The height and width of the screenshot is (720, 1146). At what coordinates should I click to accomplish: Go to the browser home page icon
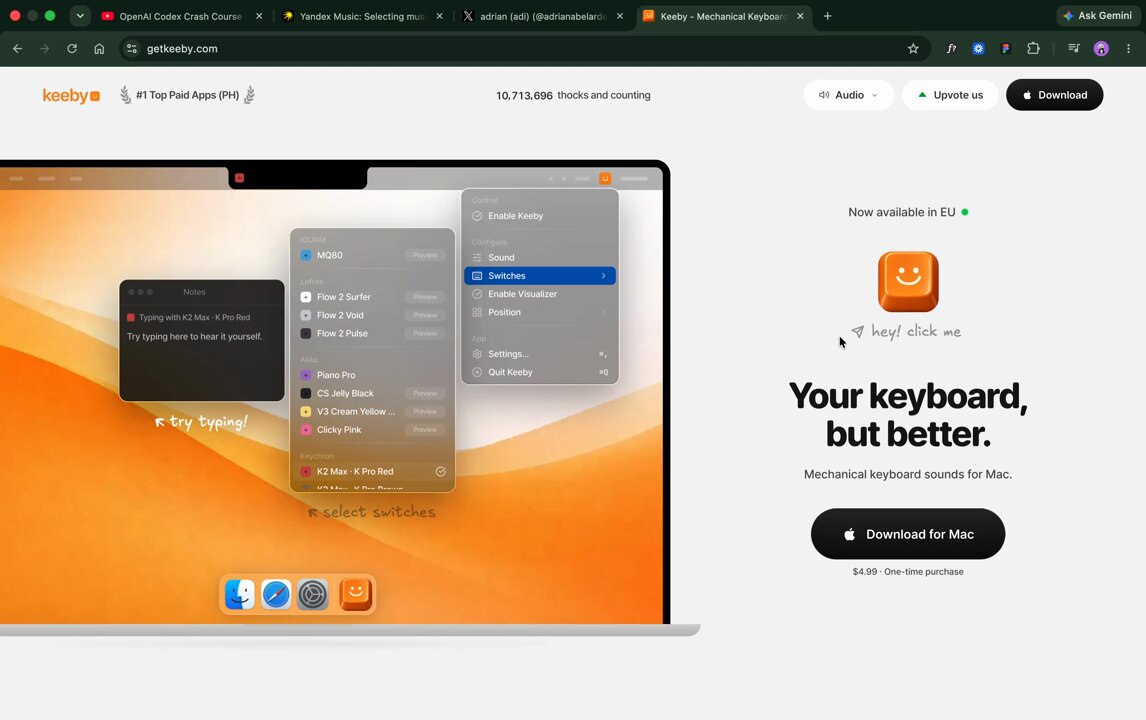point(99,48)
